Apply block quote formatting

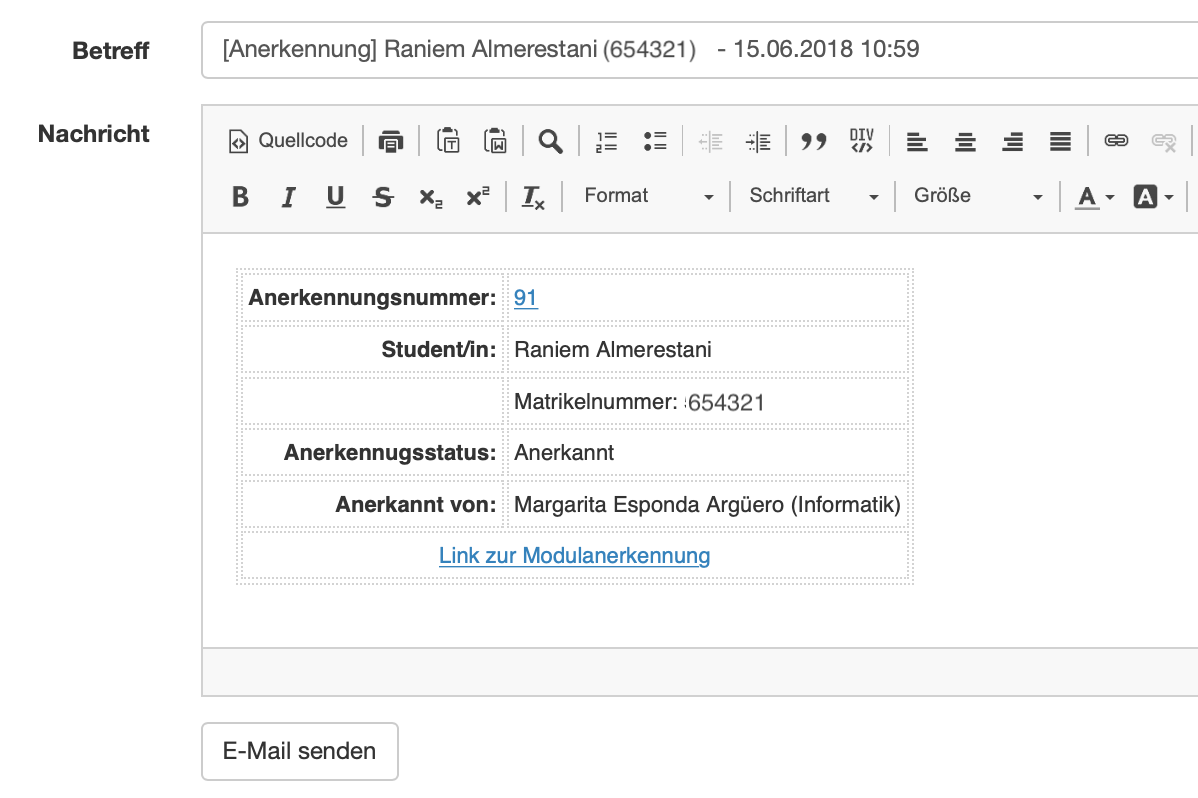814,141
